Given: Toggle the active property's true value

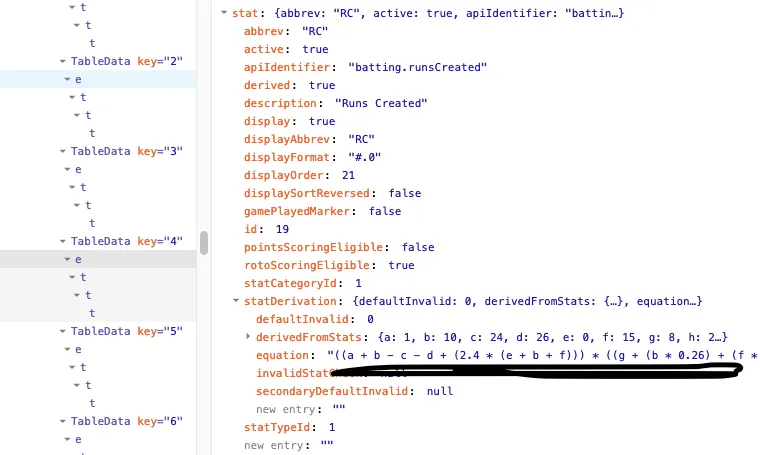Looking at the screenshot, I should (314, 49).
